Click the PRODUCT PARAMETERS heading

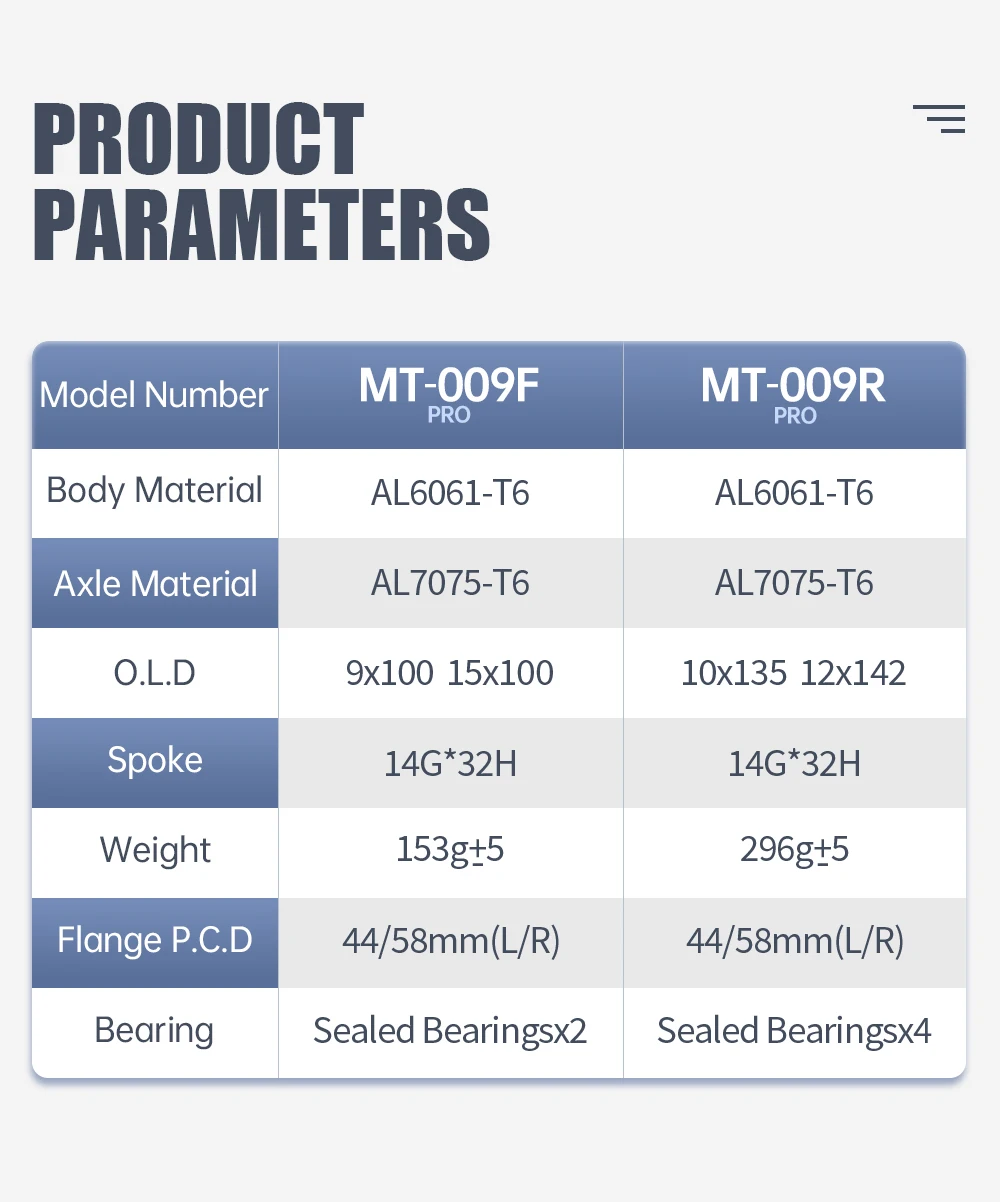click(261, 182)
